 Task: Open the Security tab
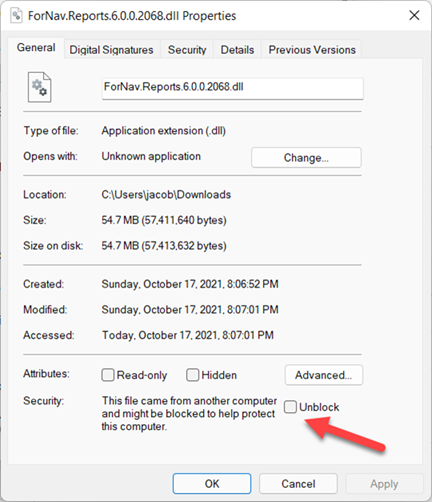187,50
